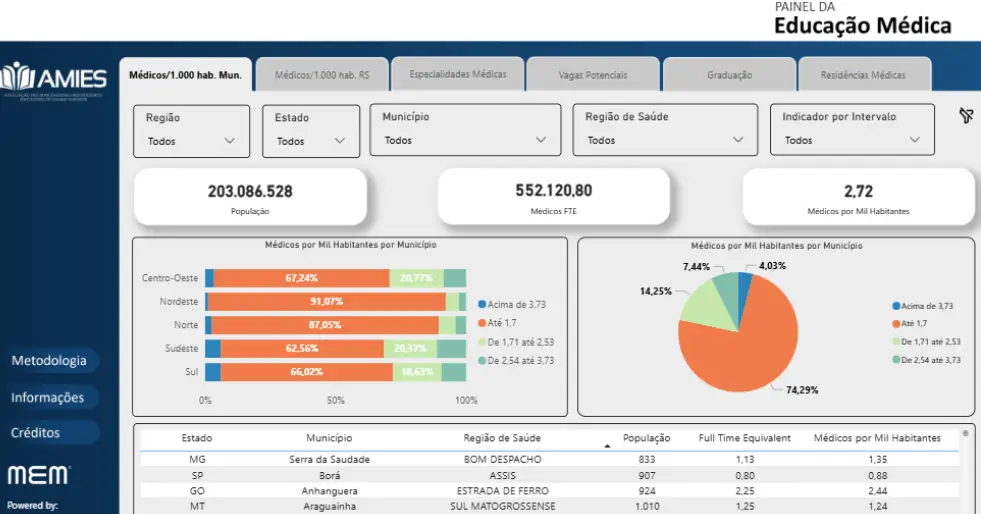Open the Especialidades Médicas tab
The height and width of the screenshot is (514, 981).
click(457, 74)
